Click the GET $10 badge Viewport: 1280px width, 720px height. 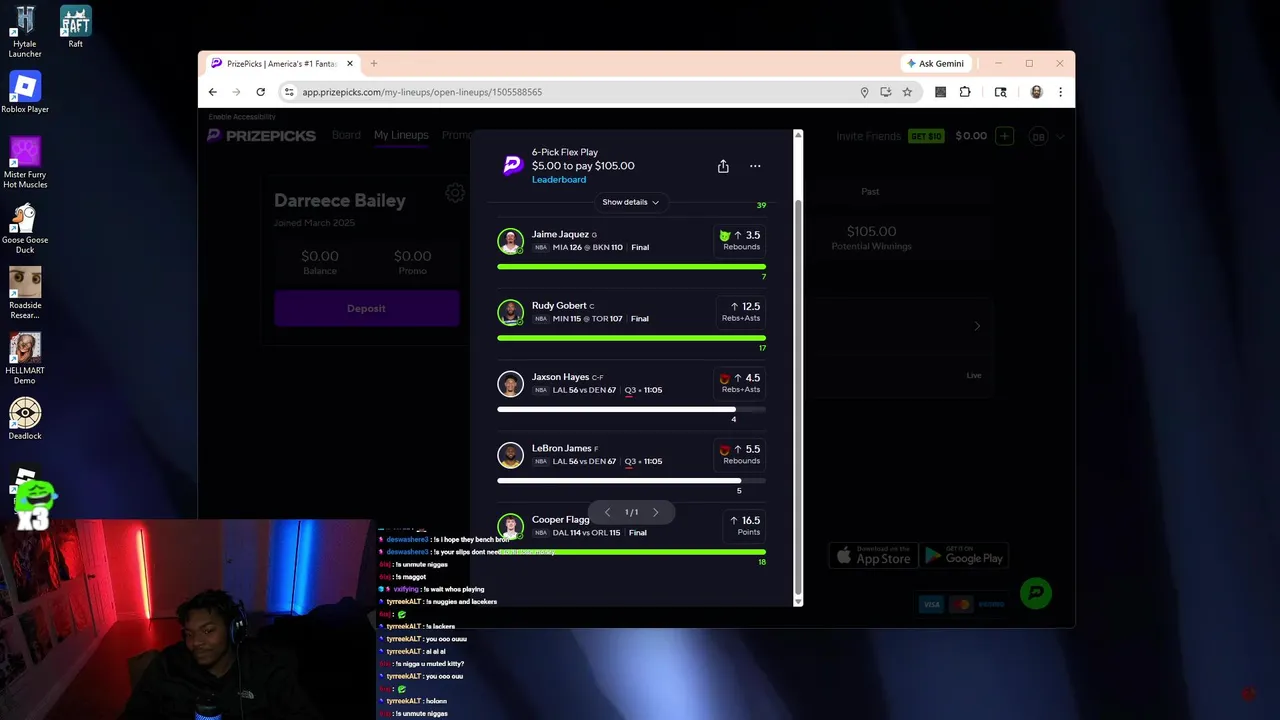[x=925, y=136]
